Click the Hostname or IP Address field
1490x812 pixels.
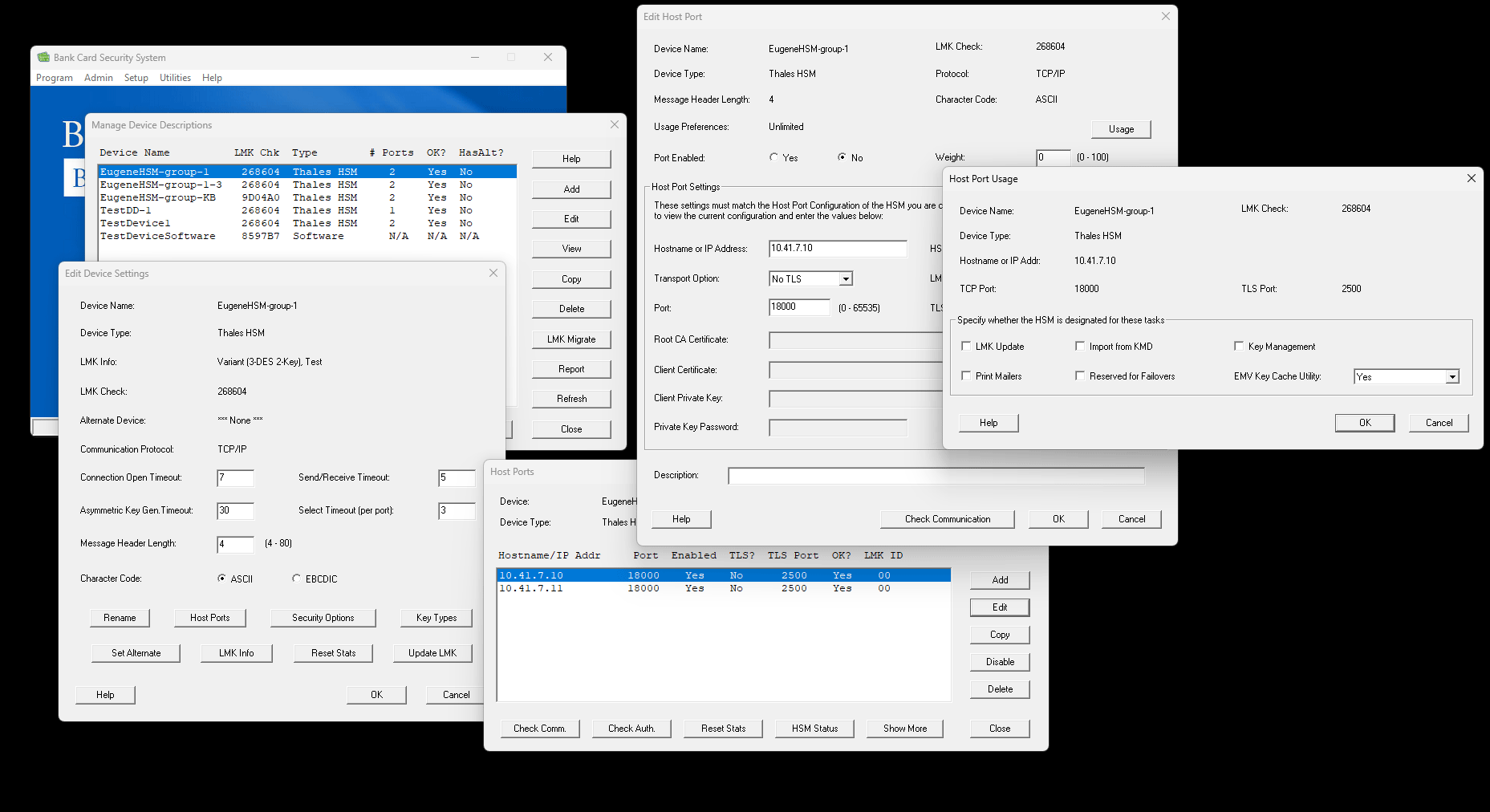(838, 249)
